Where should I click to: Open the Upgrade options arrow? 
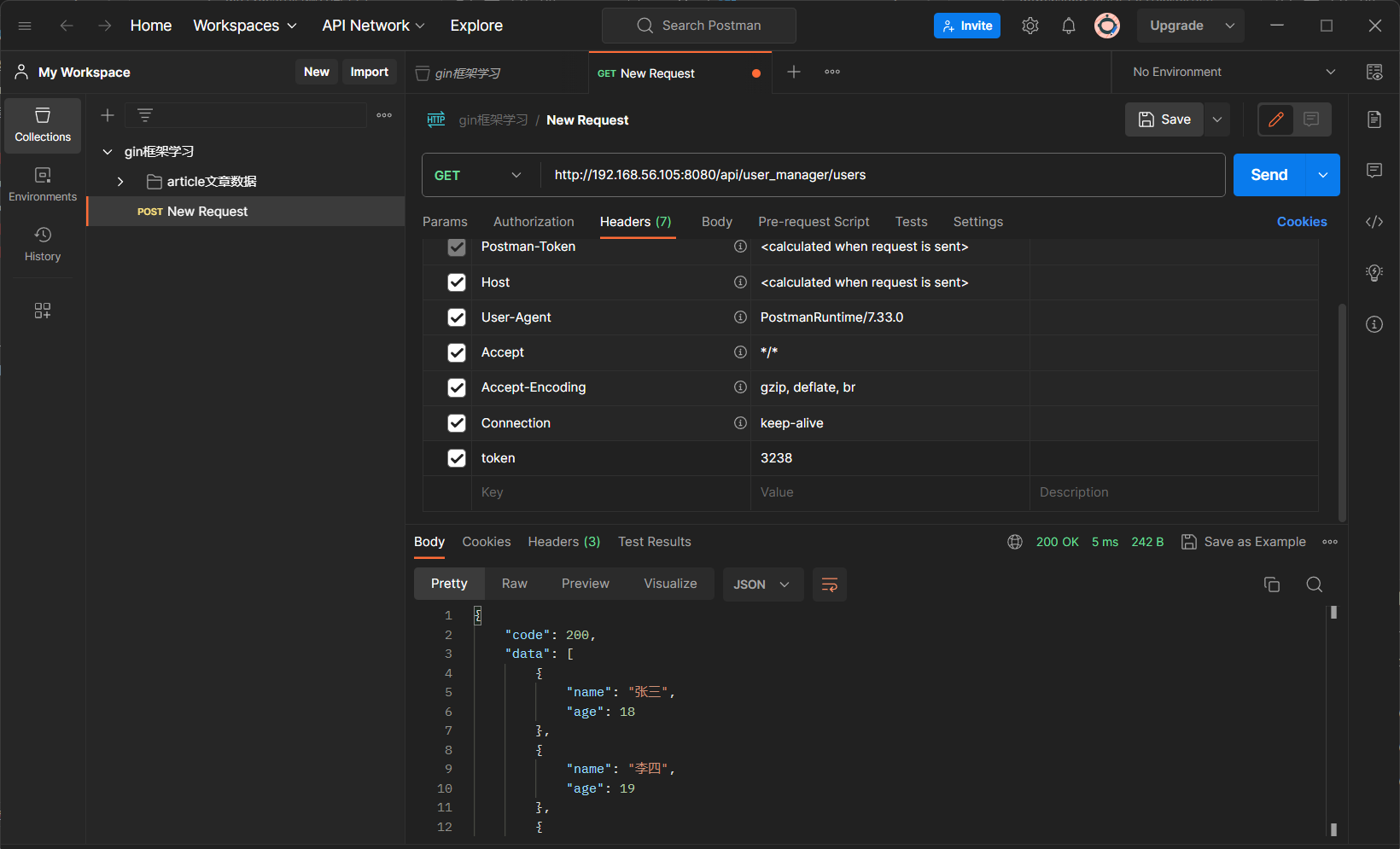click(x=1230, y=26)
